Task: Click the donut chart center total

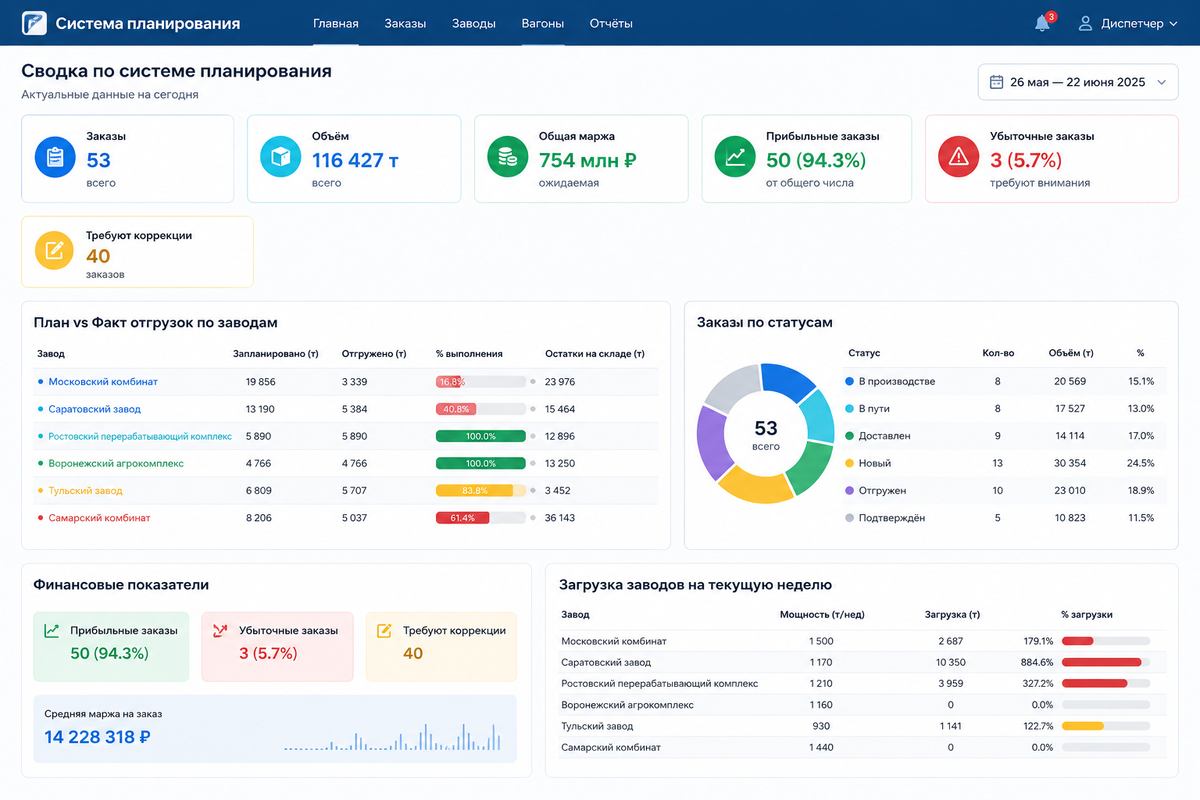Action: click(x=766, y=434)
